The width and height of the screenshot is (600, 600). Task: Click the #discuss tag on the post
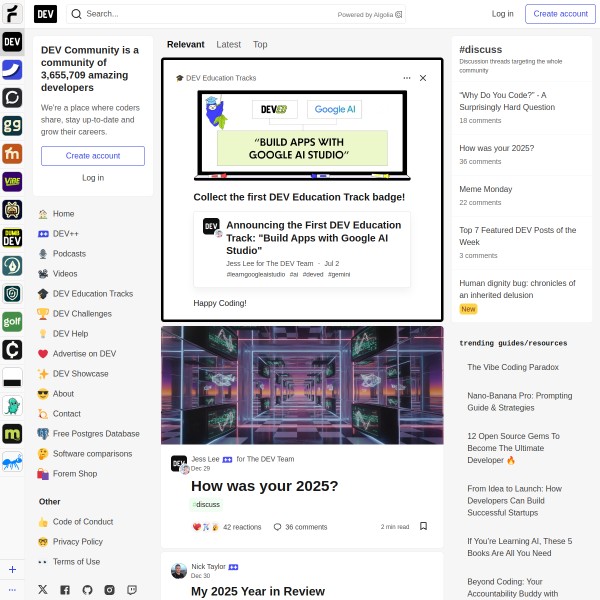point(206,504)
